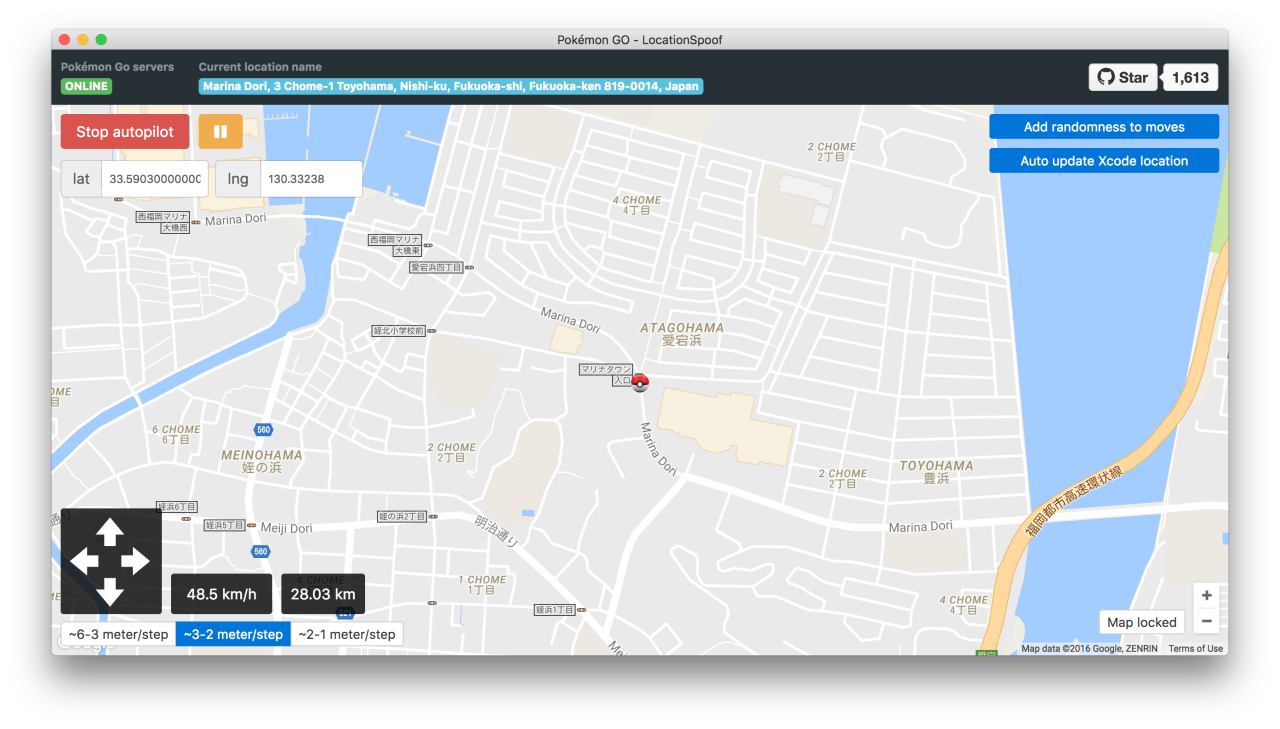Zoom out the map with minus icon
This screenshot has height=729, width=1280.
click(x=1206, y=621)
